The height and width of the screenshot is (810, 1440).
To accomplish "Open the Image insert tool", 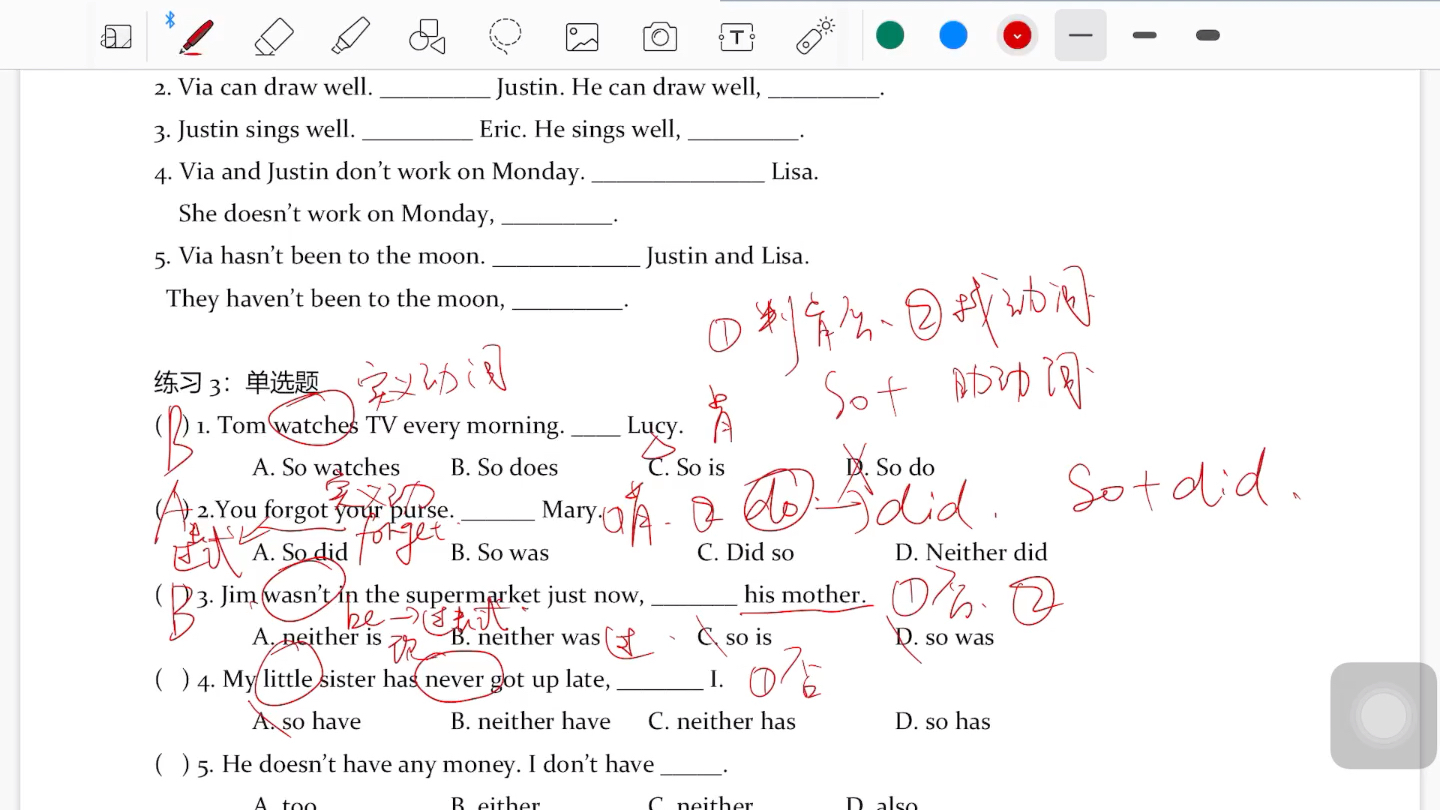I will [582, 37].
